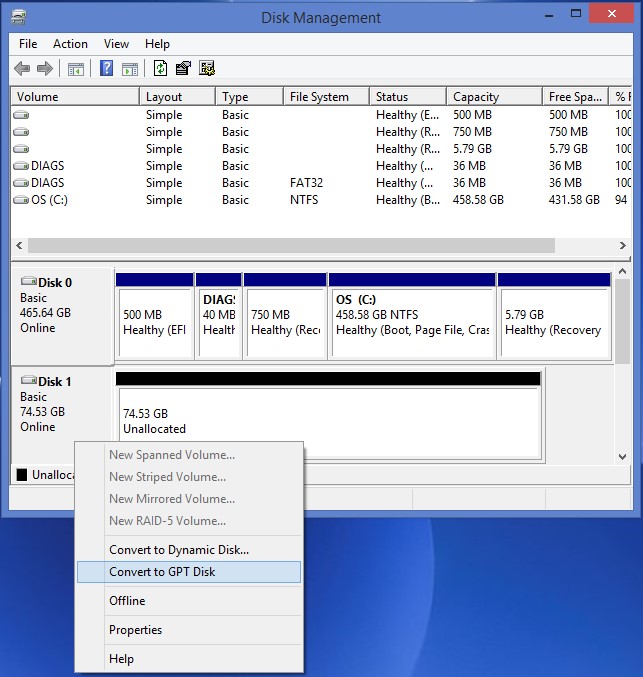643x677 pixels.
Task: Open the File menu
Action: 28,44
